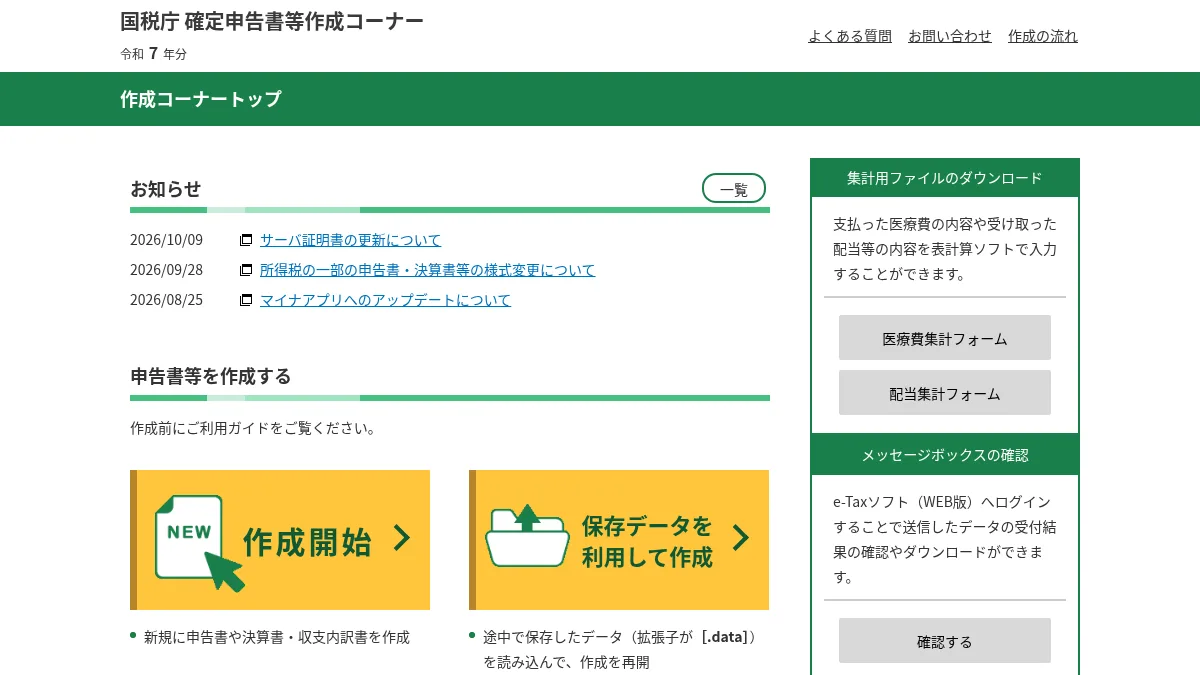Image resolution: width=1200 pixels, height=675 pixels.
Task: Click 申告書等を作成する section heading
Action: click(x=211, y=376)
